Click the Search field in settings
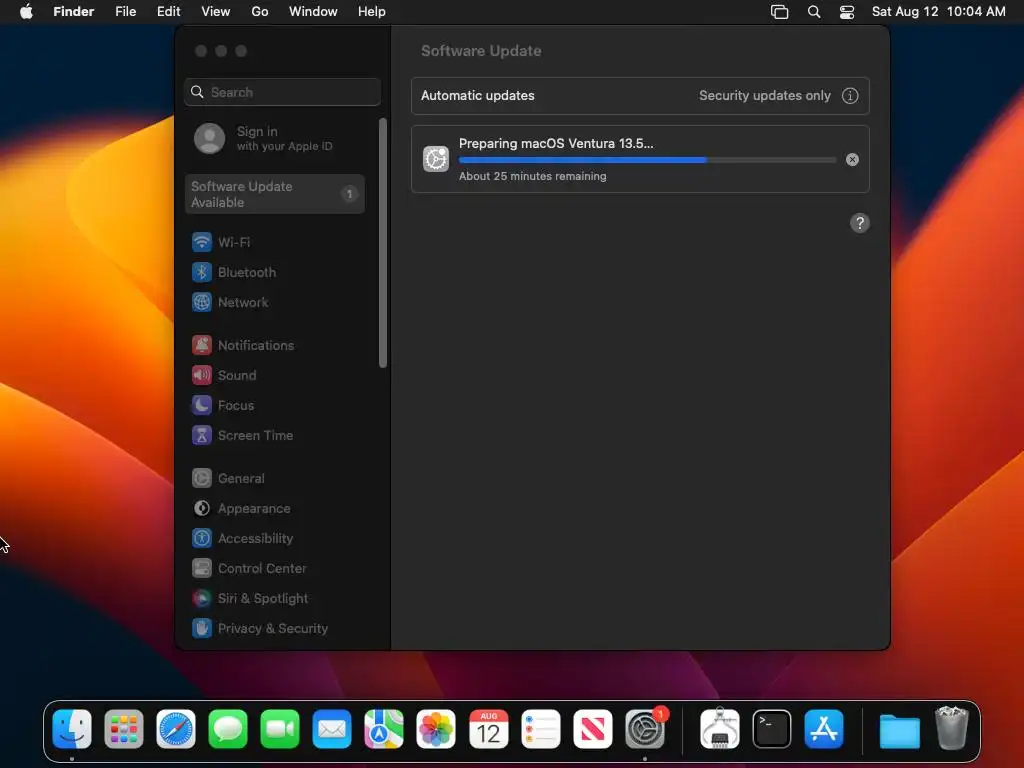The image size is (1024, 768). (x=282, y=92)
